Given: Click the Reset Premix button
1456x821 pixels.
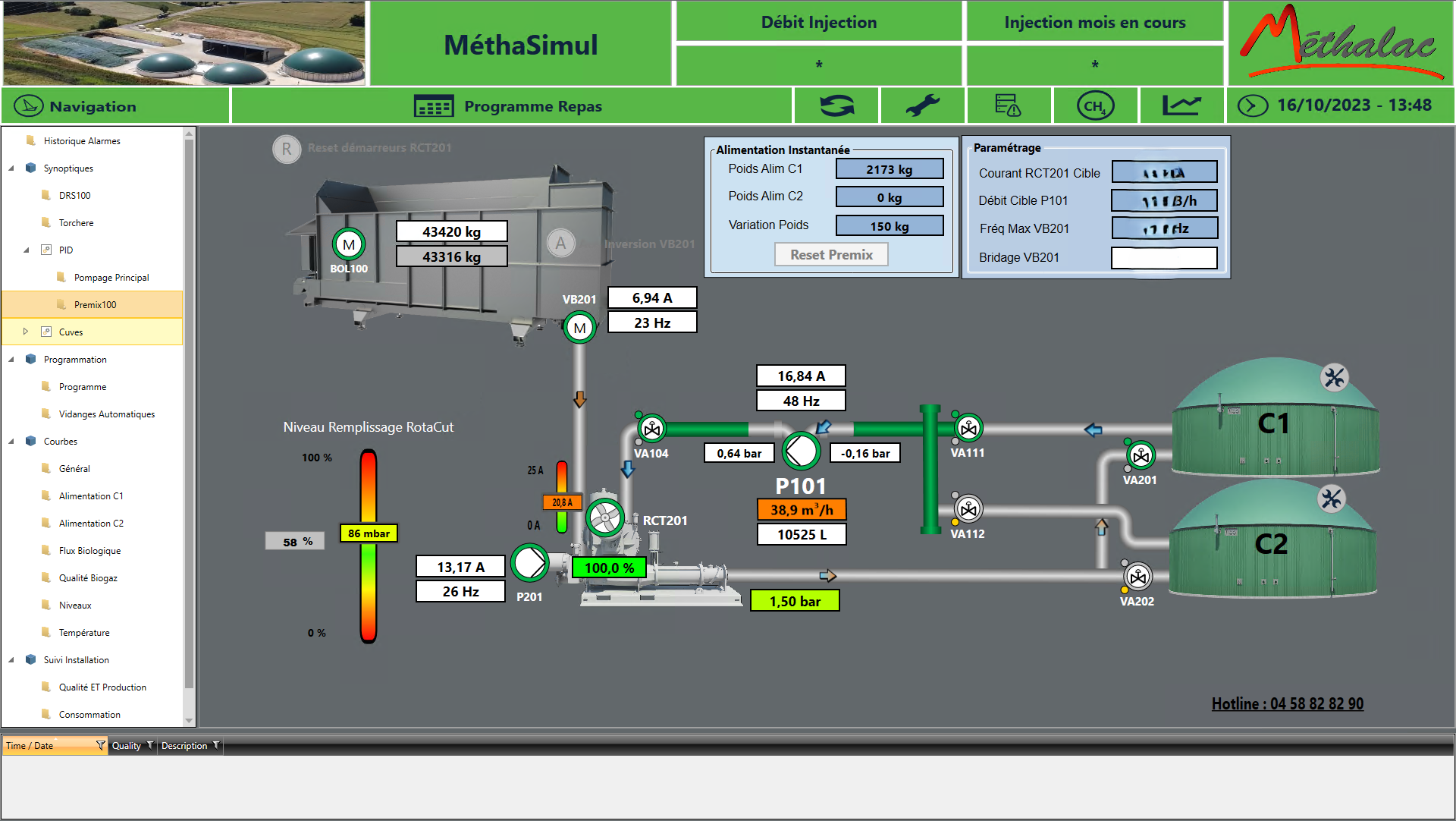Looking at the screenshot, I should pos(831,255).
